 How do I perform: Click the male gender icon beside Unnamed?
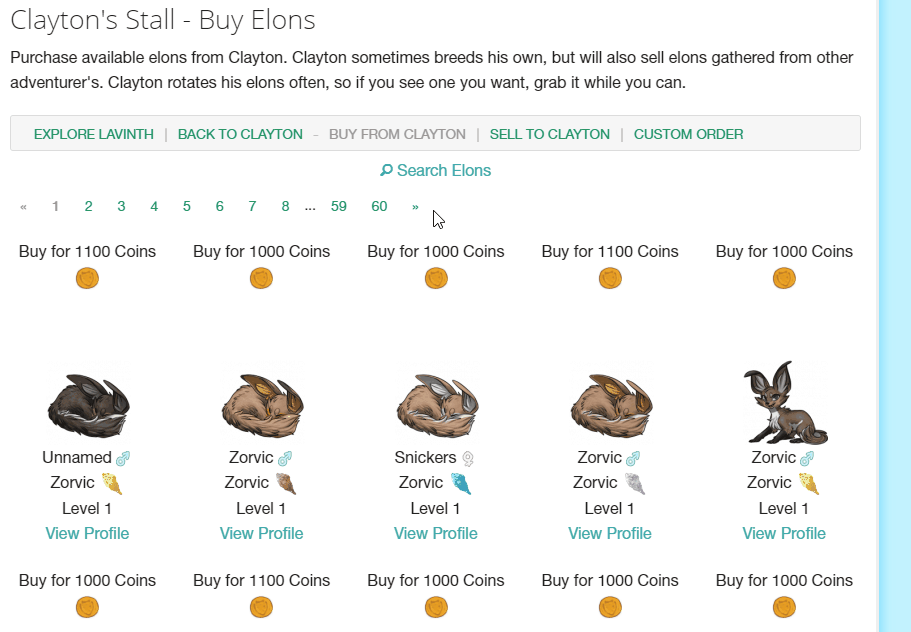pyautogui.click(x=123, y=458)
